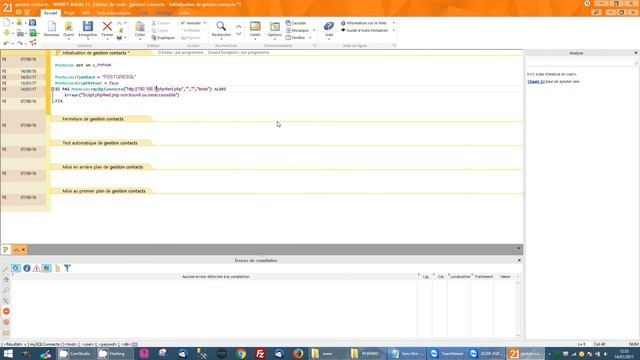Click the Fermeture de gestion contacts header
The image size is (640, 360).
click(93, 119)
